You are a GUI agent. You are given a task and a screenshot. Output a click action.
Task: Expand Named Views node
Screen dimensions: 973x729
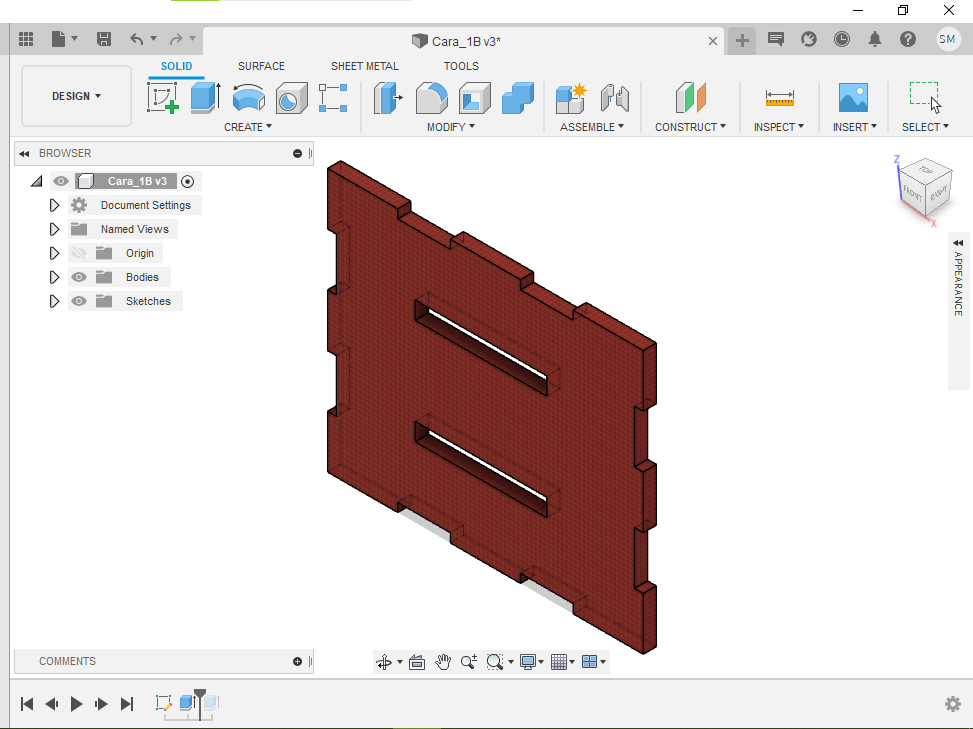pos(54,230)
